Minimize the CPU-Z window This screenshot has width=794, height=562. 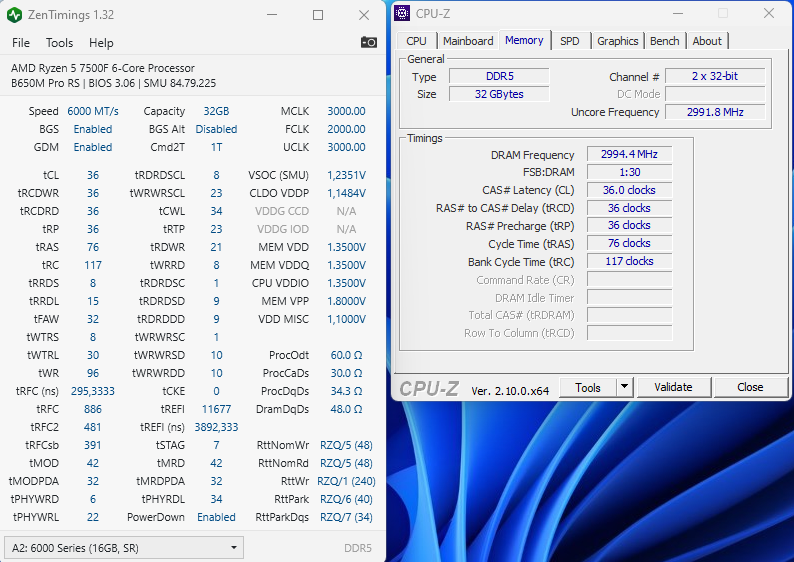coord(678,14)
